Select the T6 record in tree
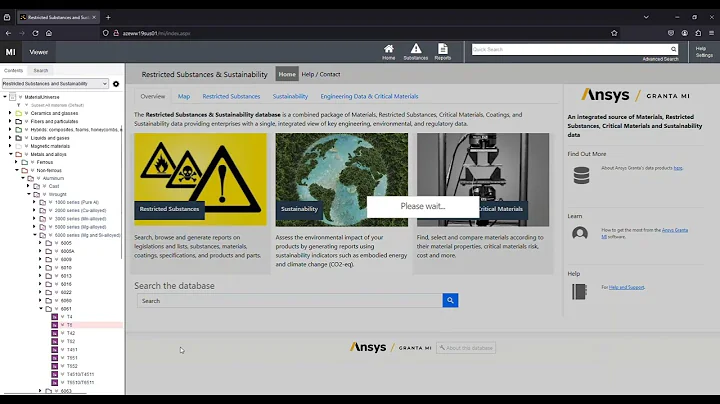 click(70, 325)
